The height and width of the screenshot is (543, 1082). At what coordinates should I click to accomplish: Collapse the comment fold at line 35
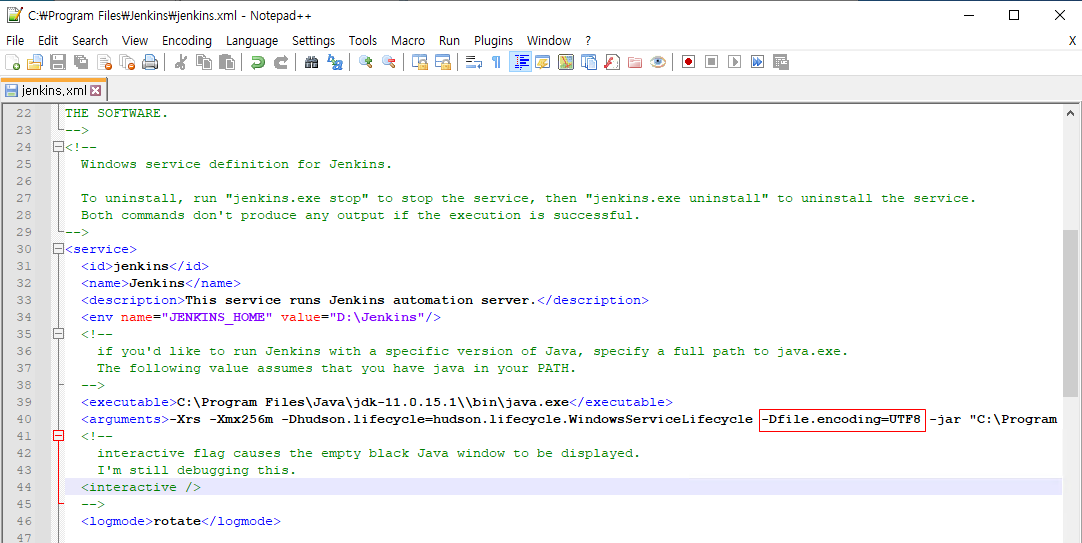pyautogui.click(x=59, y=334)
